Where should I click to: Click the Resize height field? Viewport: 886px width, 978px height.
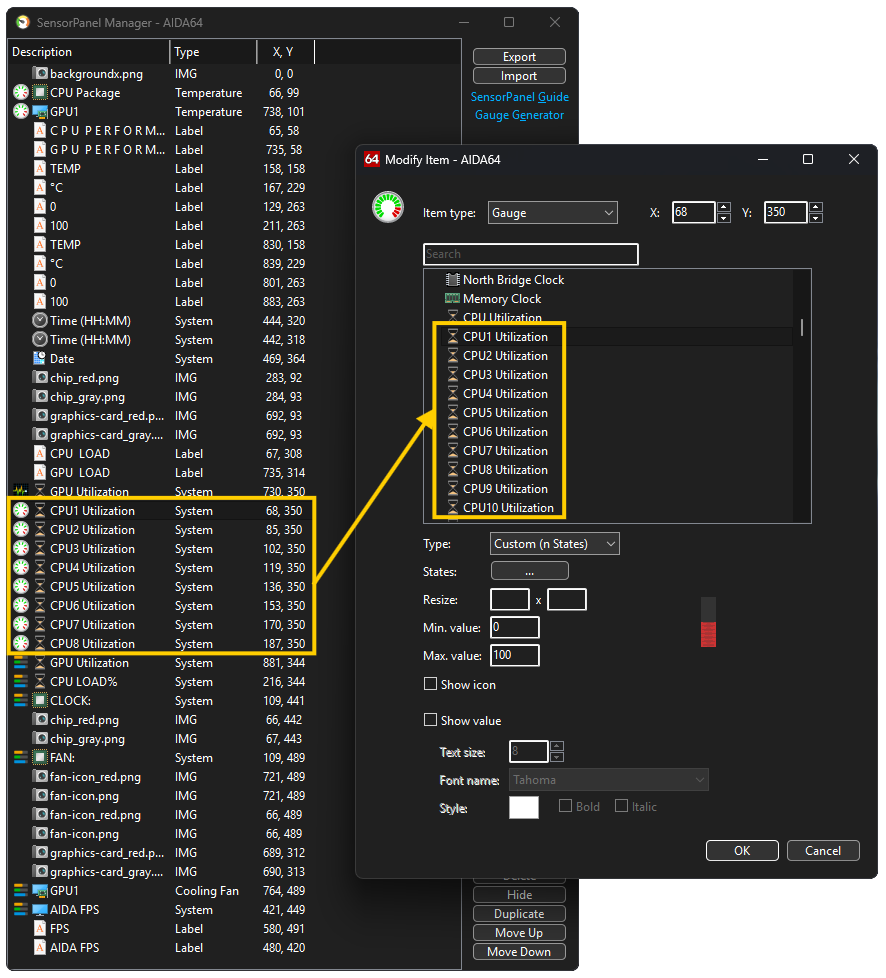(x=567, y=599)
